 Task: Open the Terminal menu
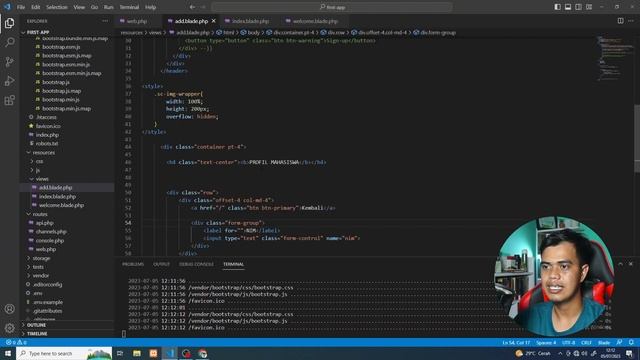point(129,7)
